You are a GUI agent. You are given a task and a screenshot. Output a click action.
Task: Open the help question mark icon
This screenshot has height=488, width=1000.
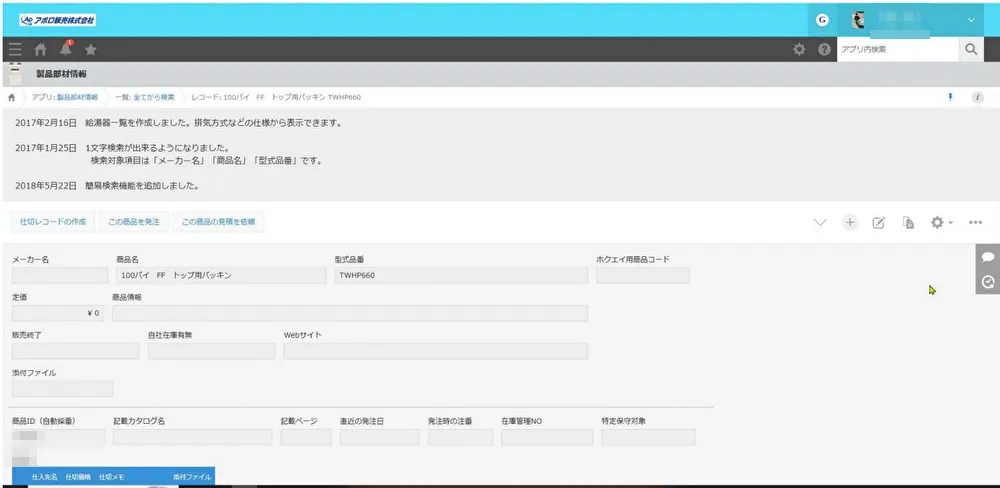(x=825, y=49)
